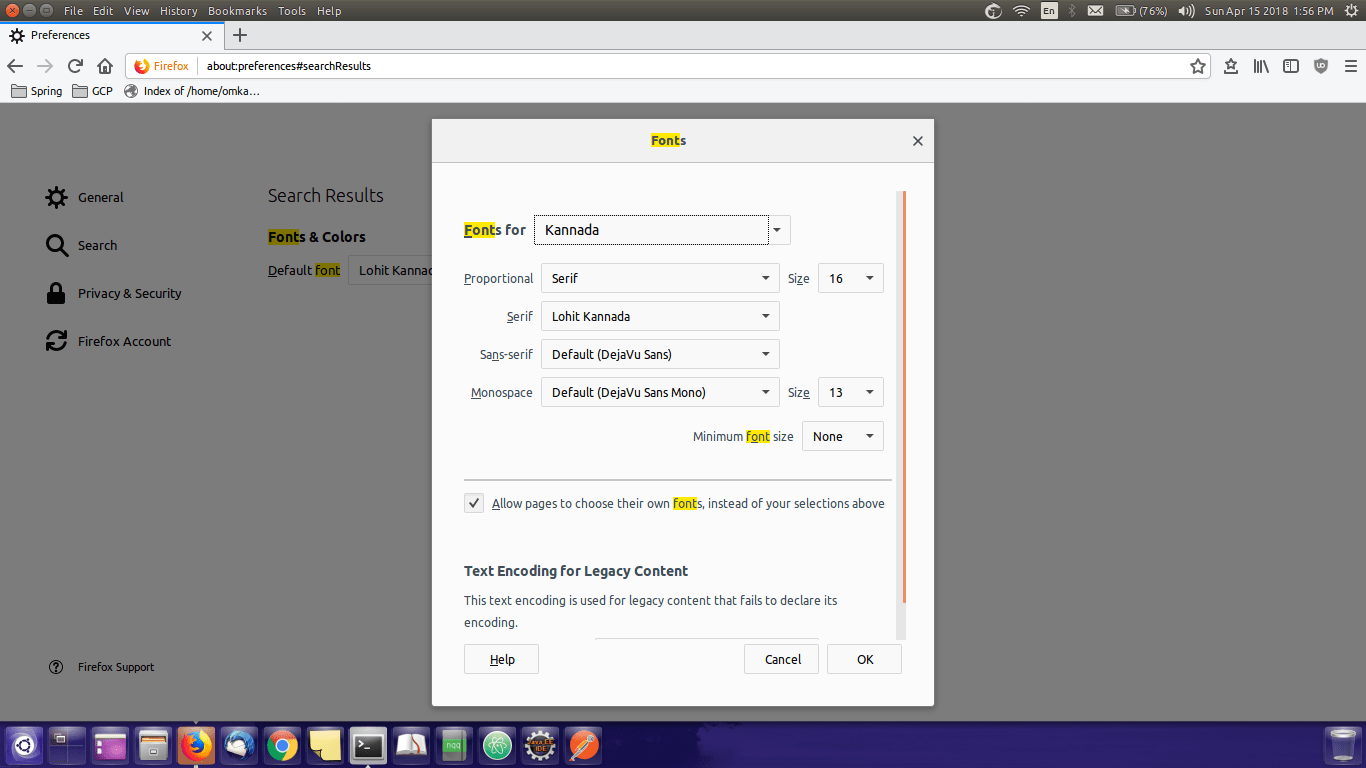
Task: Open the Atom editor from the dock
Action: click(497, 745)
